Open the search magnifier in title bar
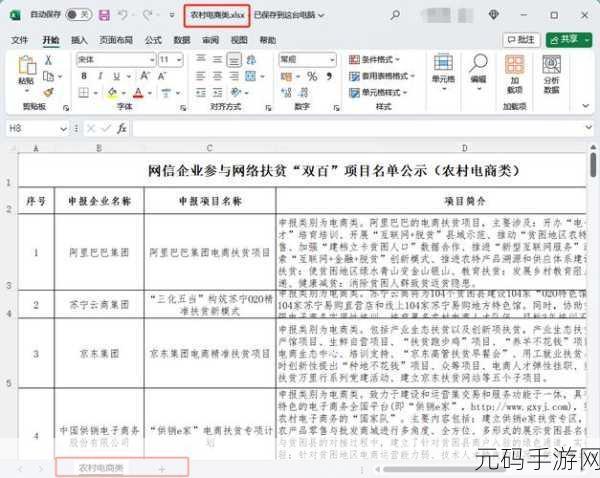Screen dimensions: 600x478 pos(395,15)
